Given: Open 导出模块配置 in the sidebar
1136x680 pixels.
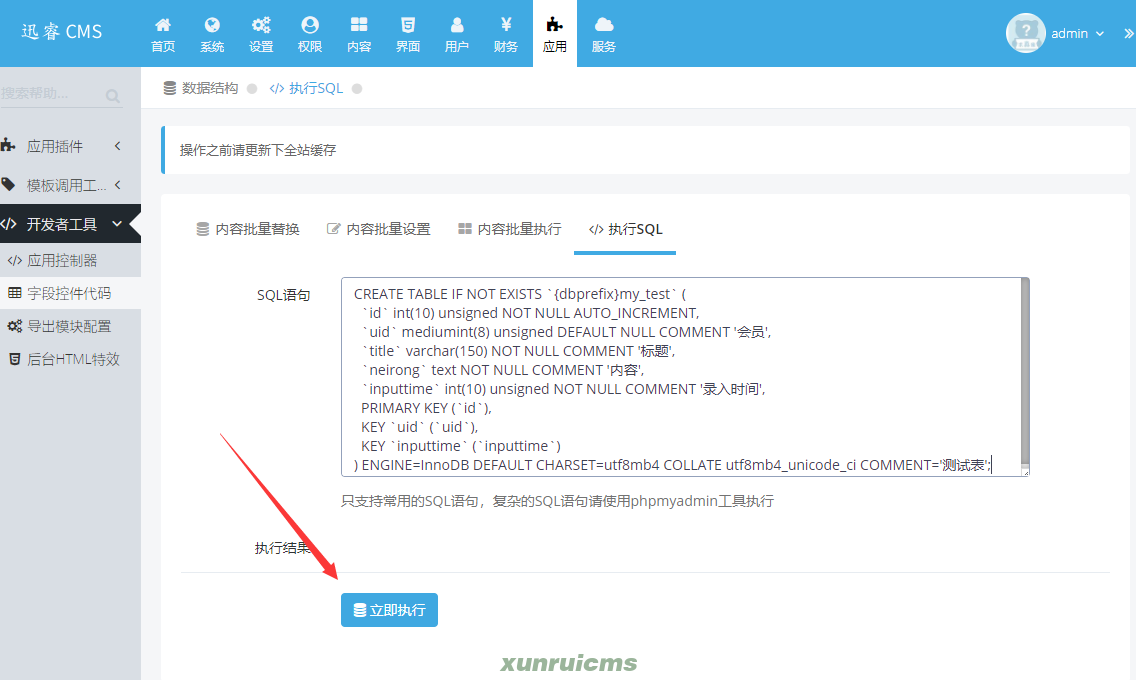Looking at the screenshot, I should click(x=70, y=327).
